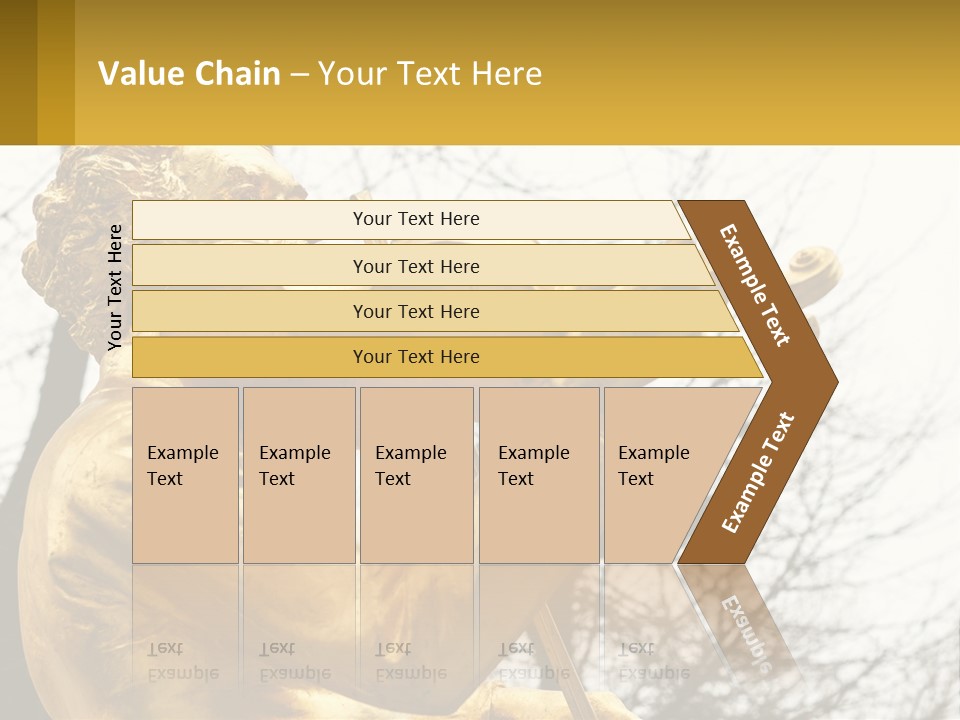This screenshot has width=960, height=720.
Task: Click the upper 'Example Text' on brown arrow
Action: (754, 285)
